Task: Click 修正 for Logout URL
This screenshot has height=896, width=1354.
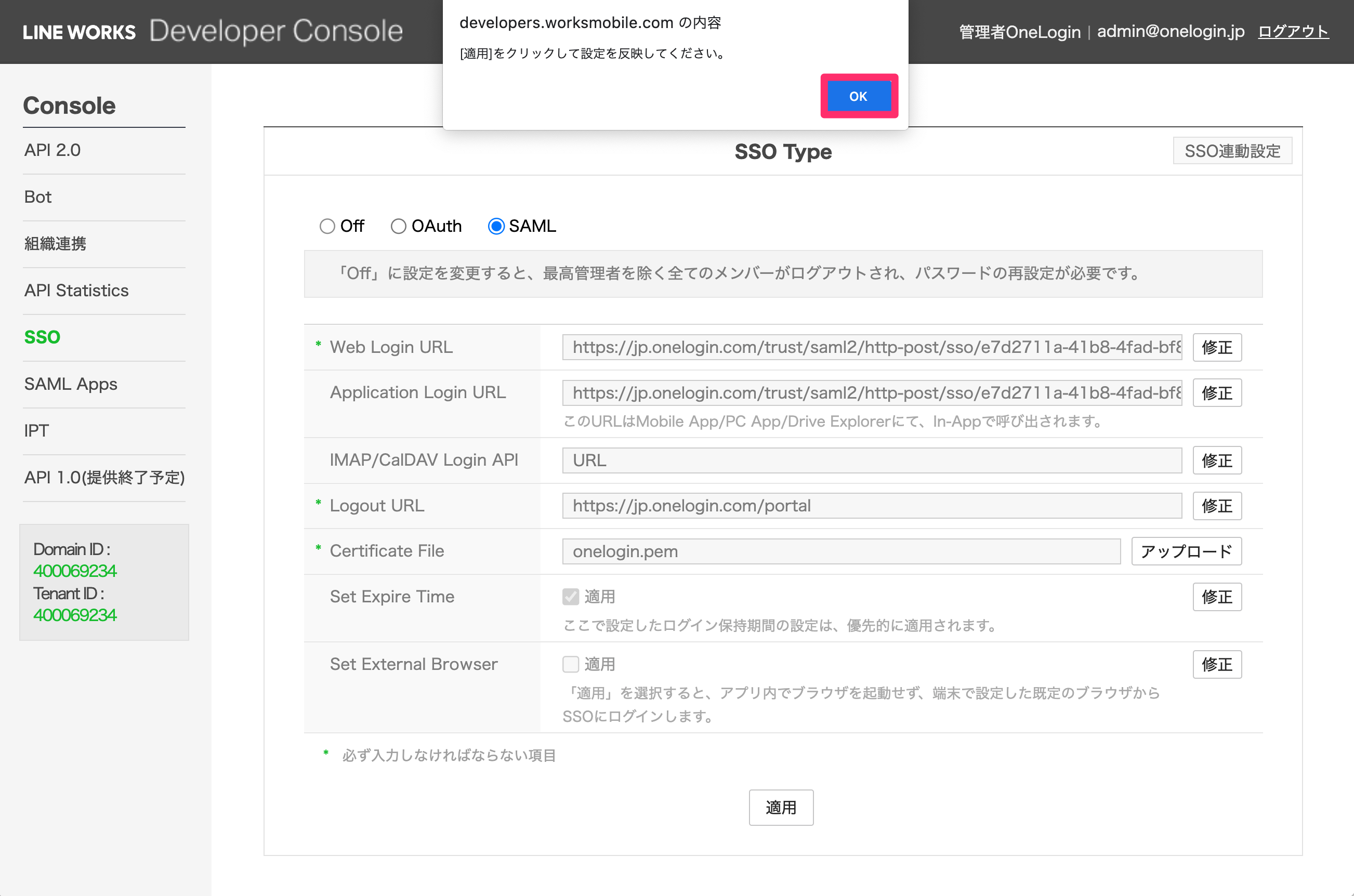Action: (1217, 506)
